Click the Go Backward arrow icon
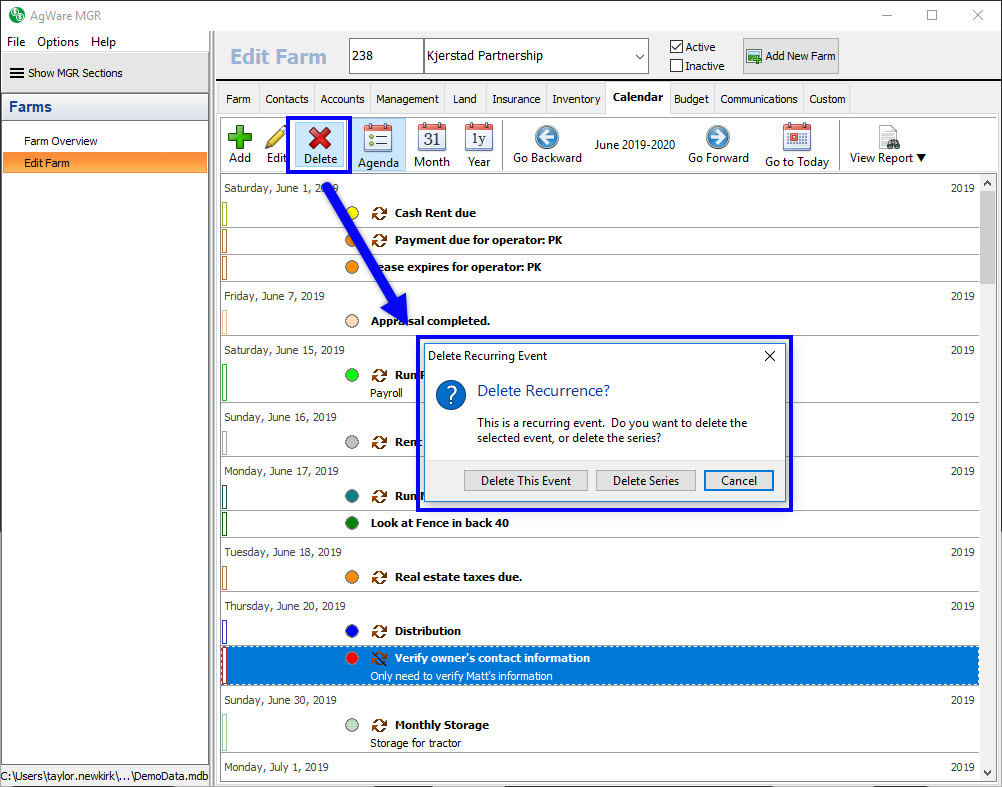1002x787 pixels. tap(546, 138)
